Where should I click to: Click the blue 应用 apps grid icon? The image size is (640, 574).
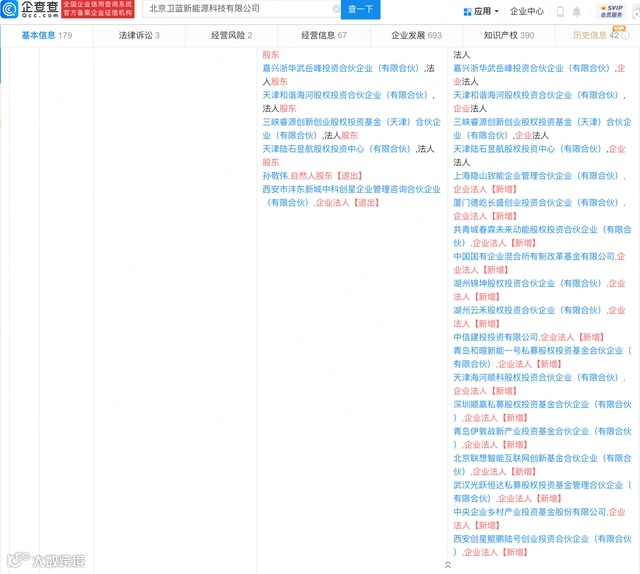(x=467, y=11)
